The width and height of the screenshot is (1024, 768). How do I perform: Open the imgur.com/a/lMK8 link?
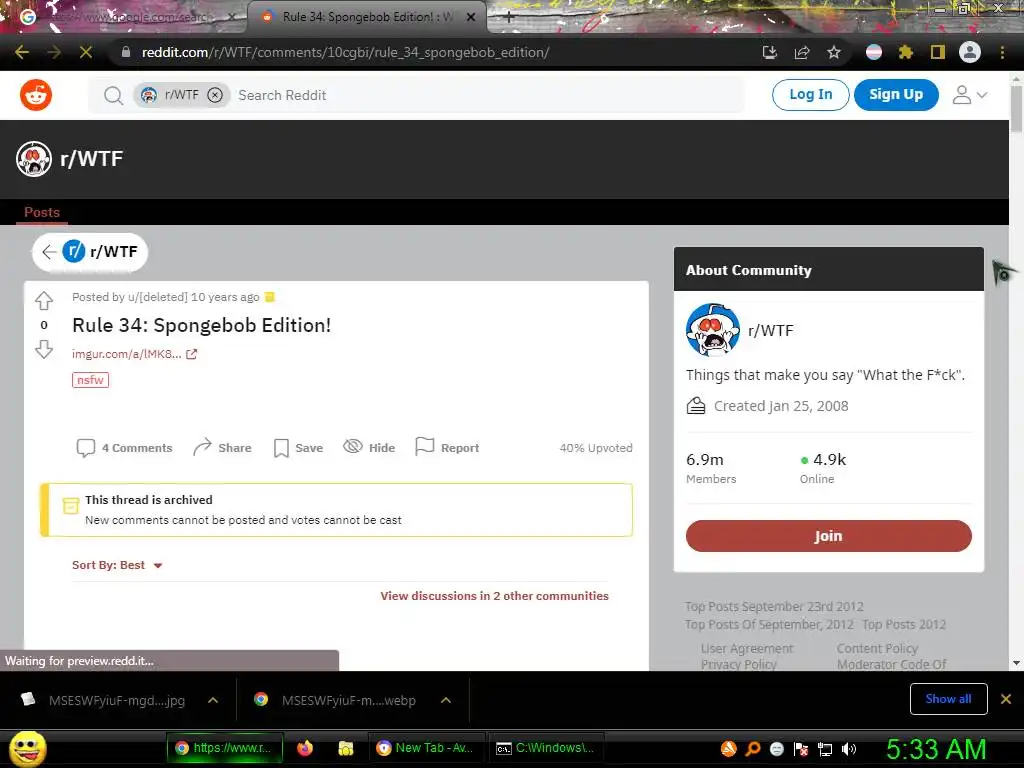tap(134, 354)
